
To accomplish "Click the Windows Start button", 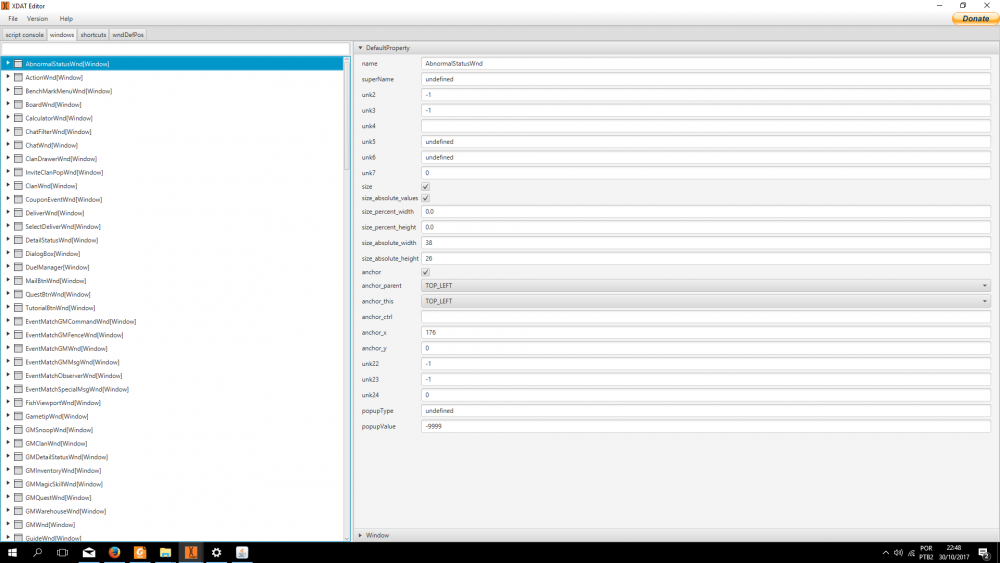I will coord(13,552).
